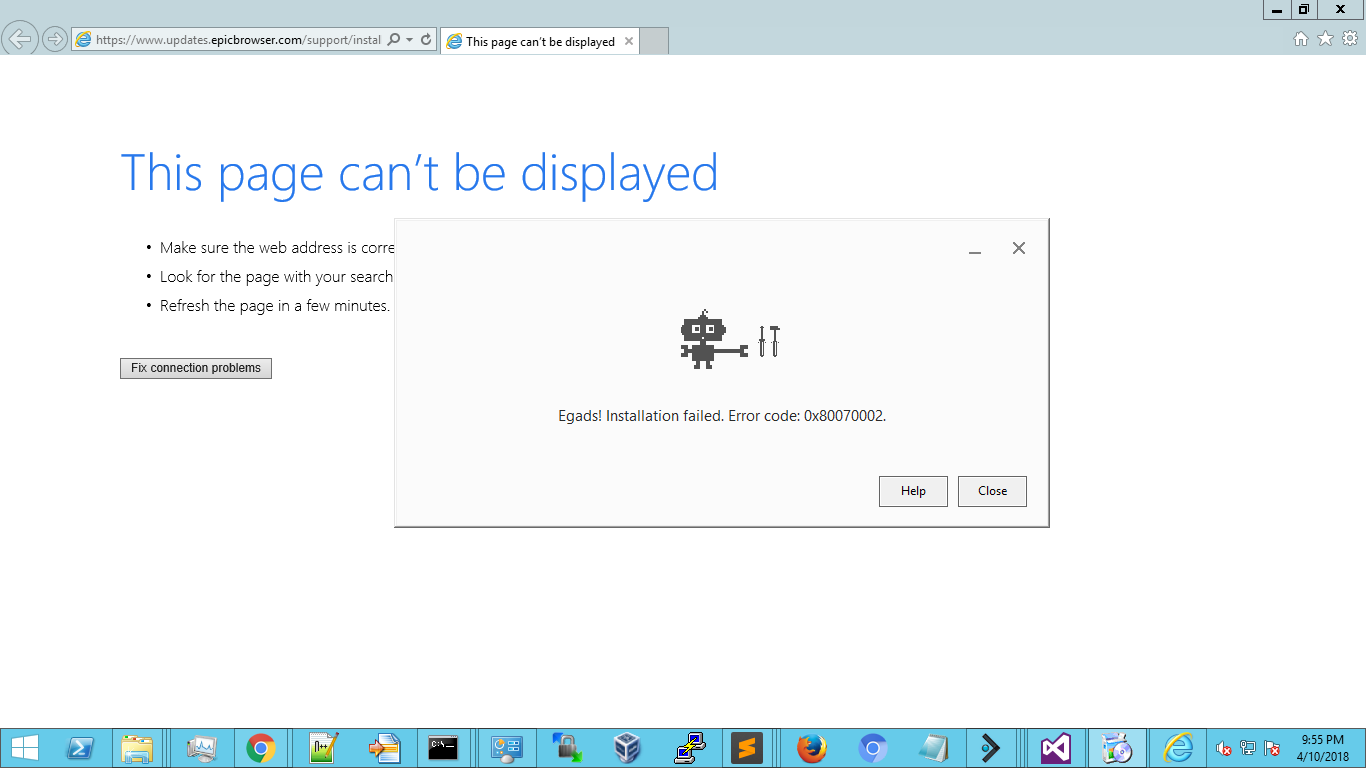Open Sublime Text from the taskbar

coord(749,747)
